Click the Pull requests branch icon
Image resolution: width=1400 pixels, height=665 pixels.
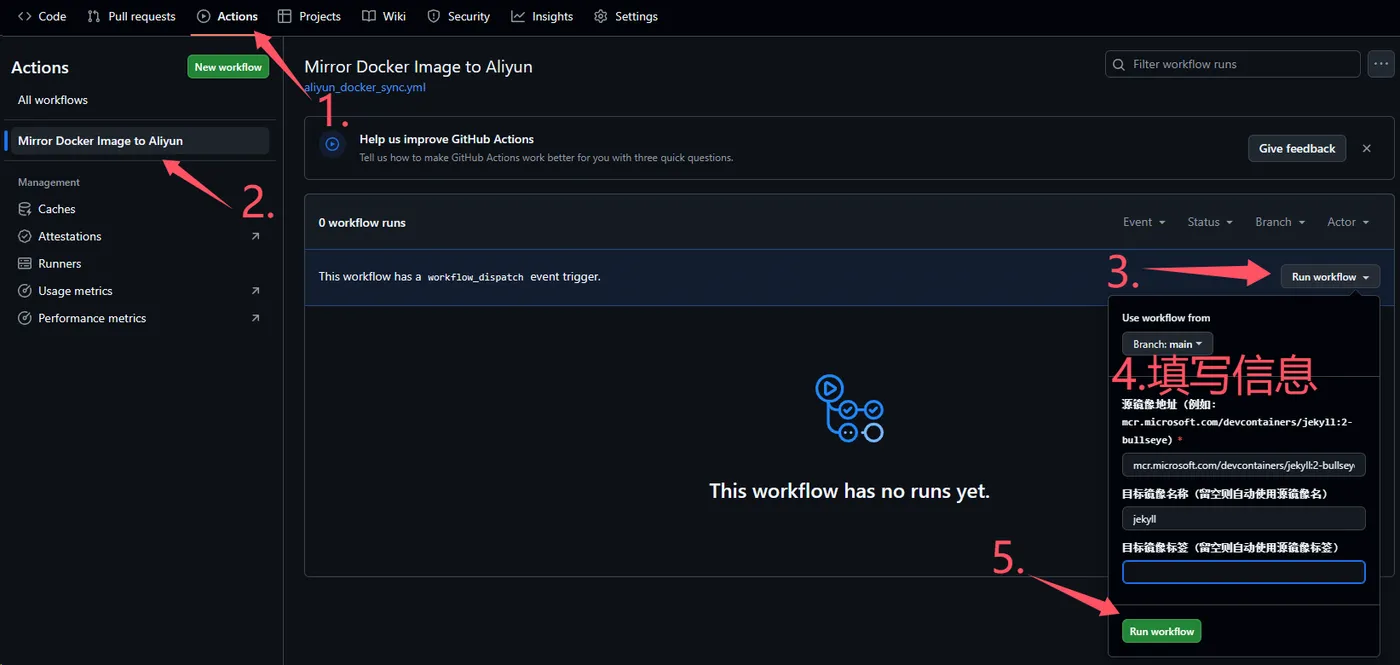(94, 16)
